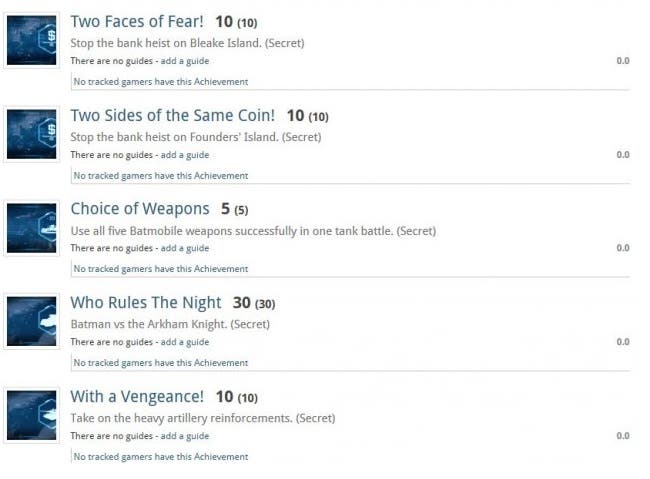Open the Who Rules The Night achievement icon
The height and width of the screenshot is (479, 650).
32,321
